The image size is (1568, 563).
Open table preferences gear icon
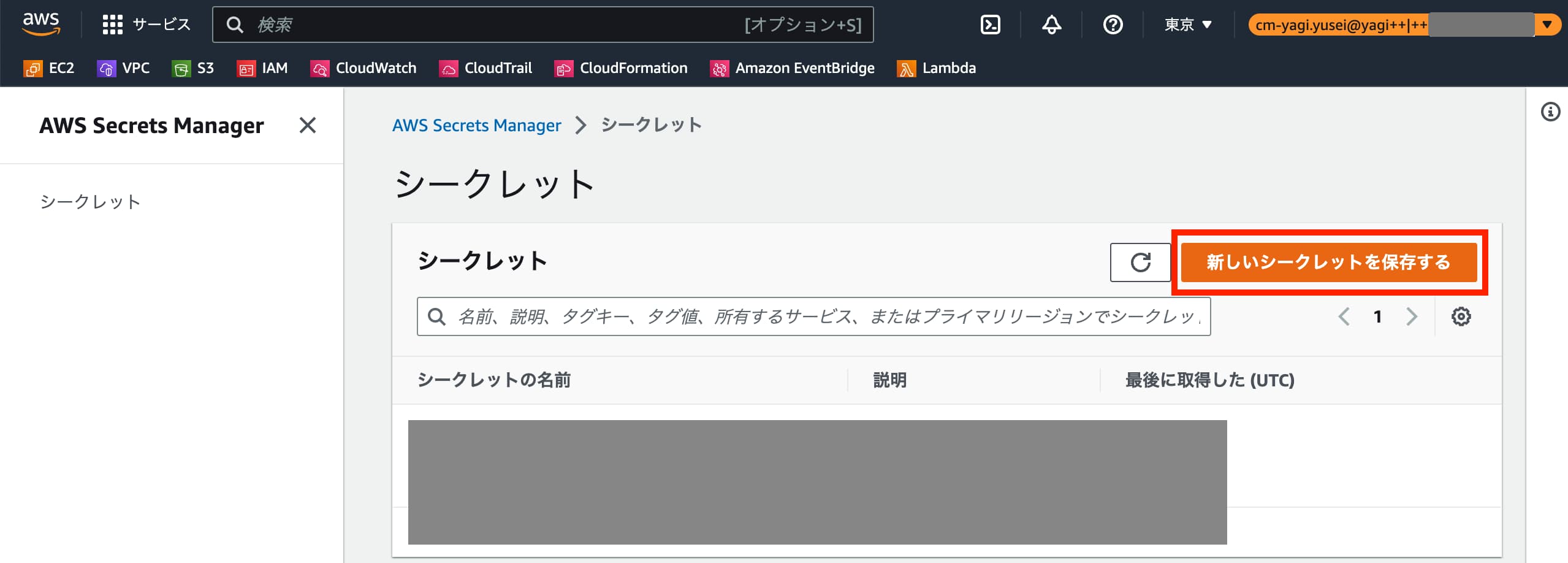point(1461,316)
